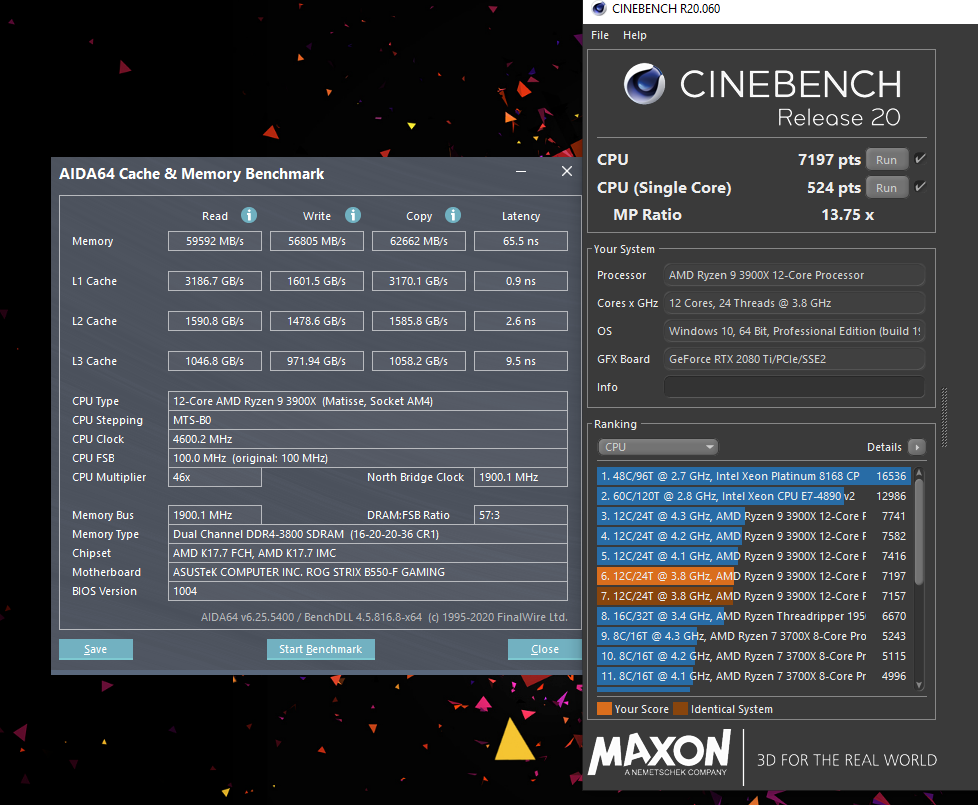Open the File menu in Cinebench

[x=600, y=36]
